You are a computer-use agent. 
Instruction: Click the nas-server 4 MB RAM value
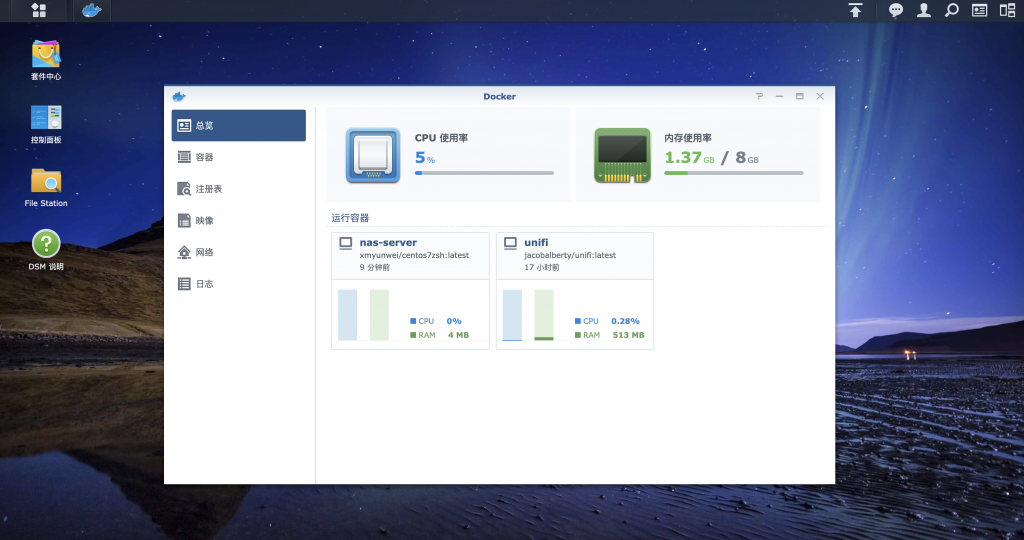pos(458,335)
